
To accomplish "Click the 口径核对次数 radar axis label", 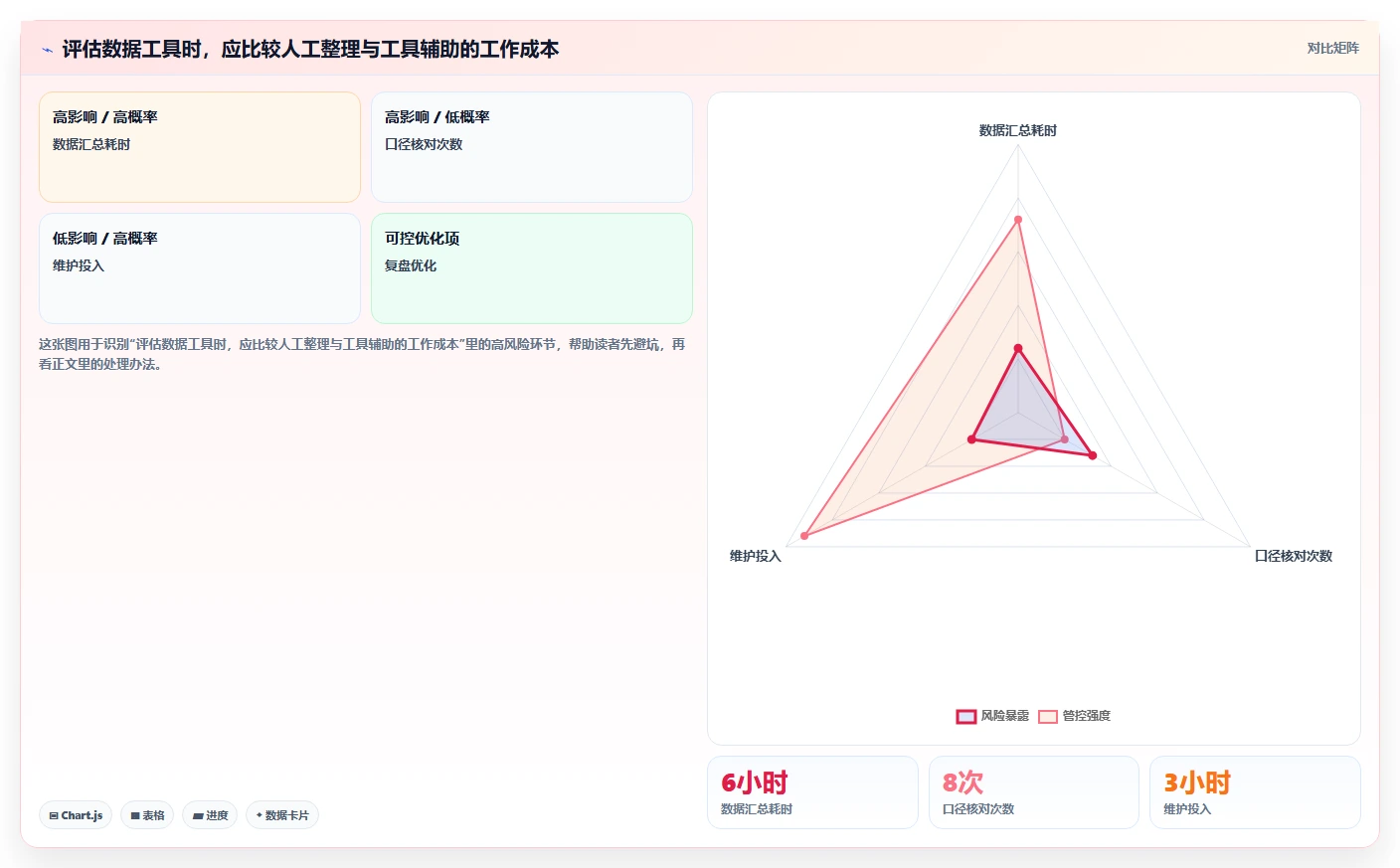I will [x=1293, y=556].
